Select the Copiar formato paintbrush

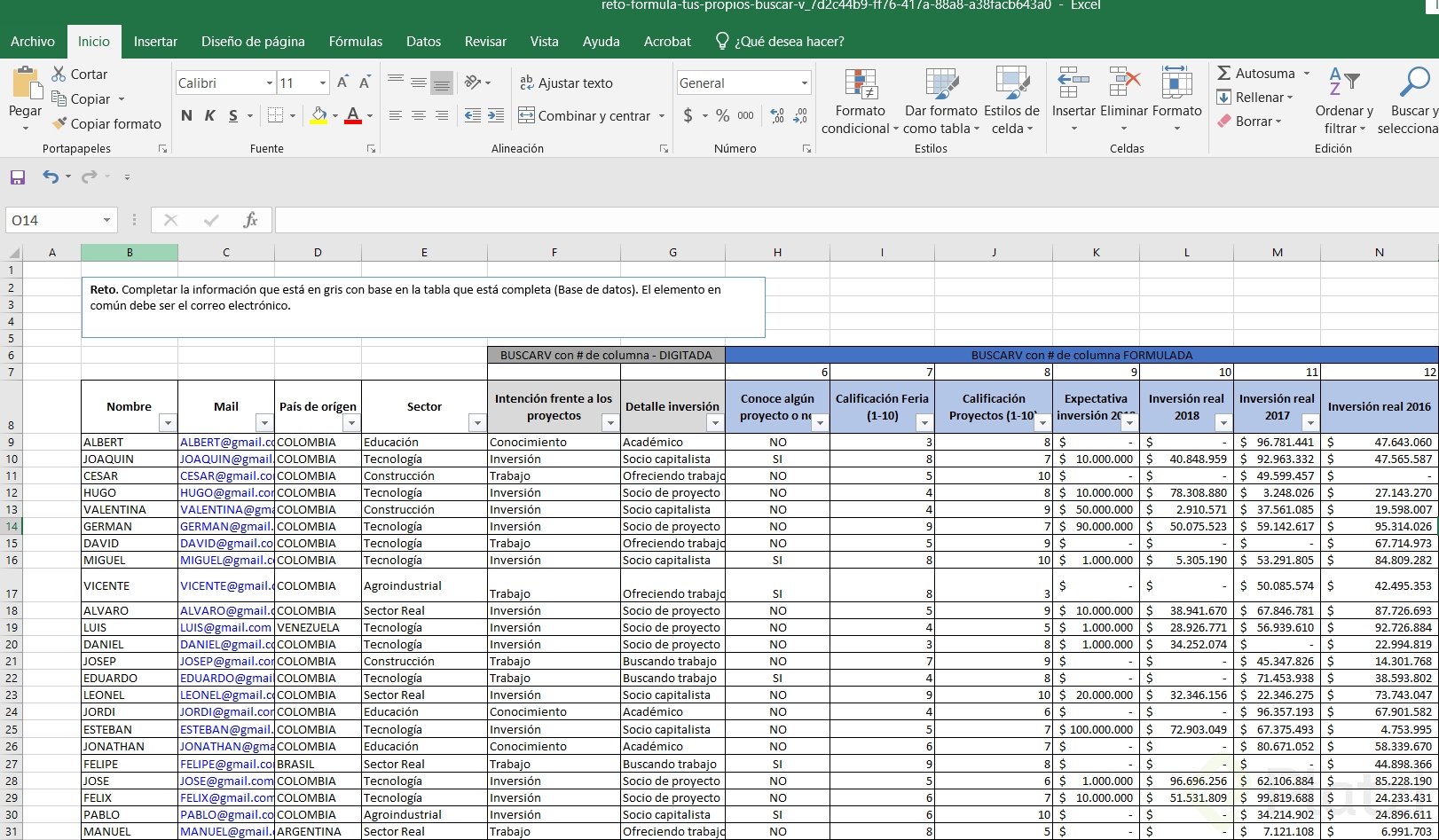[x=60, y=124]
